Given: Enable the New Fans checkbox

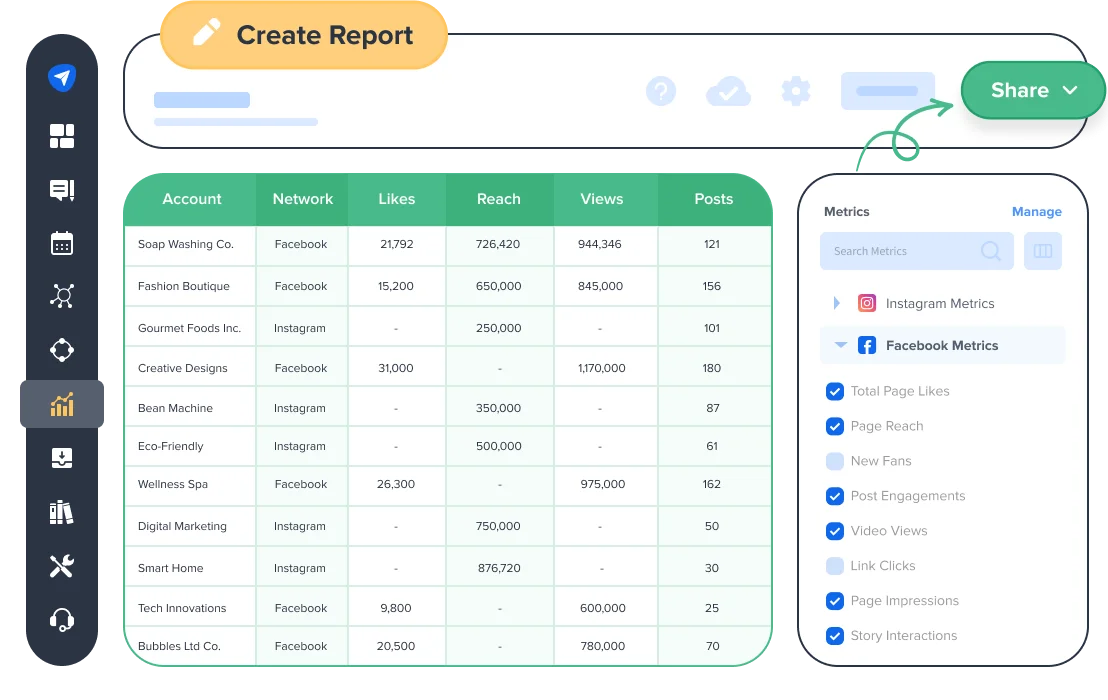Looking at the screenshot, I should (x=835, y=461).
